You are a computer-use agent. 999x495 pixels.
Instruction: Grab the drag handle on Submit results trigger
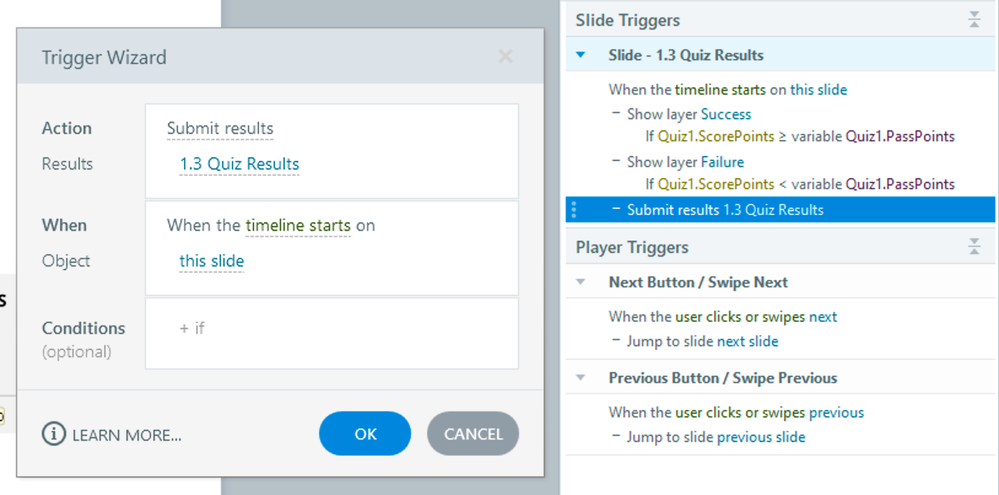[574, 210]
